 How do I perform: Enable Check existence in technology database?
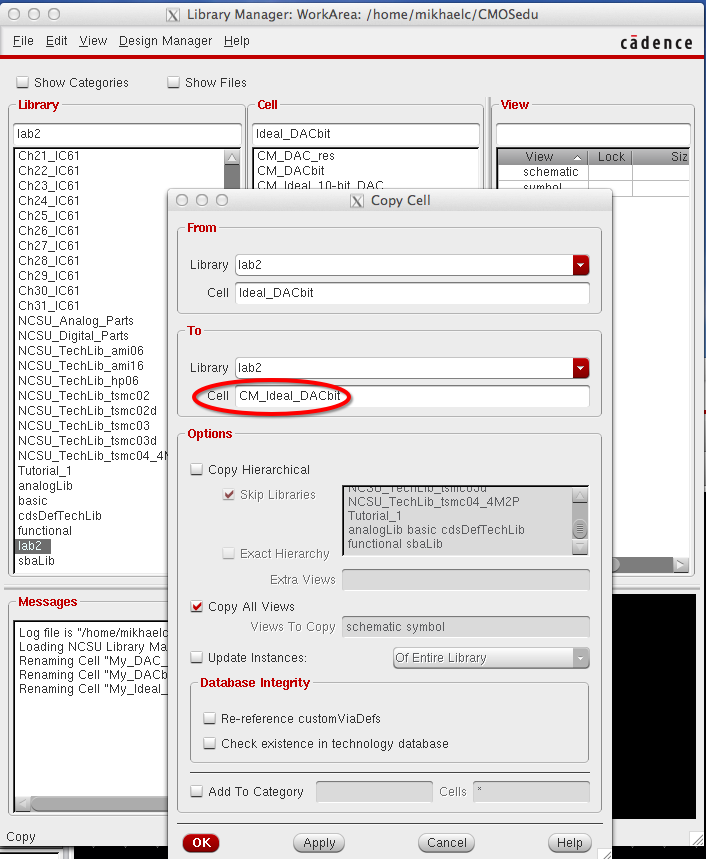pyautogui.click(x=209, y=743)
